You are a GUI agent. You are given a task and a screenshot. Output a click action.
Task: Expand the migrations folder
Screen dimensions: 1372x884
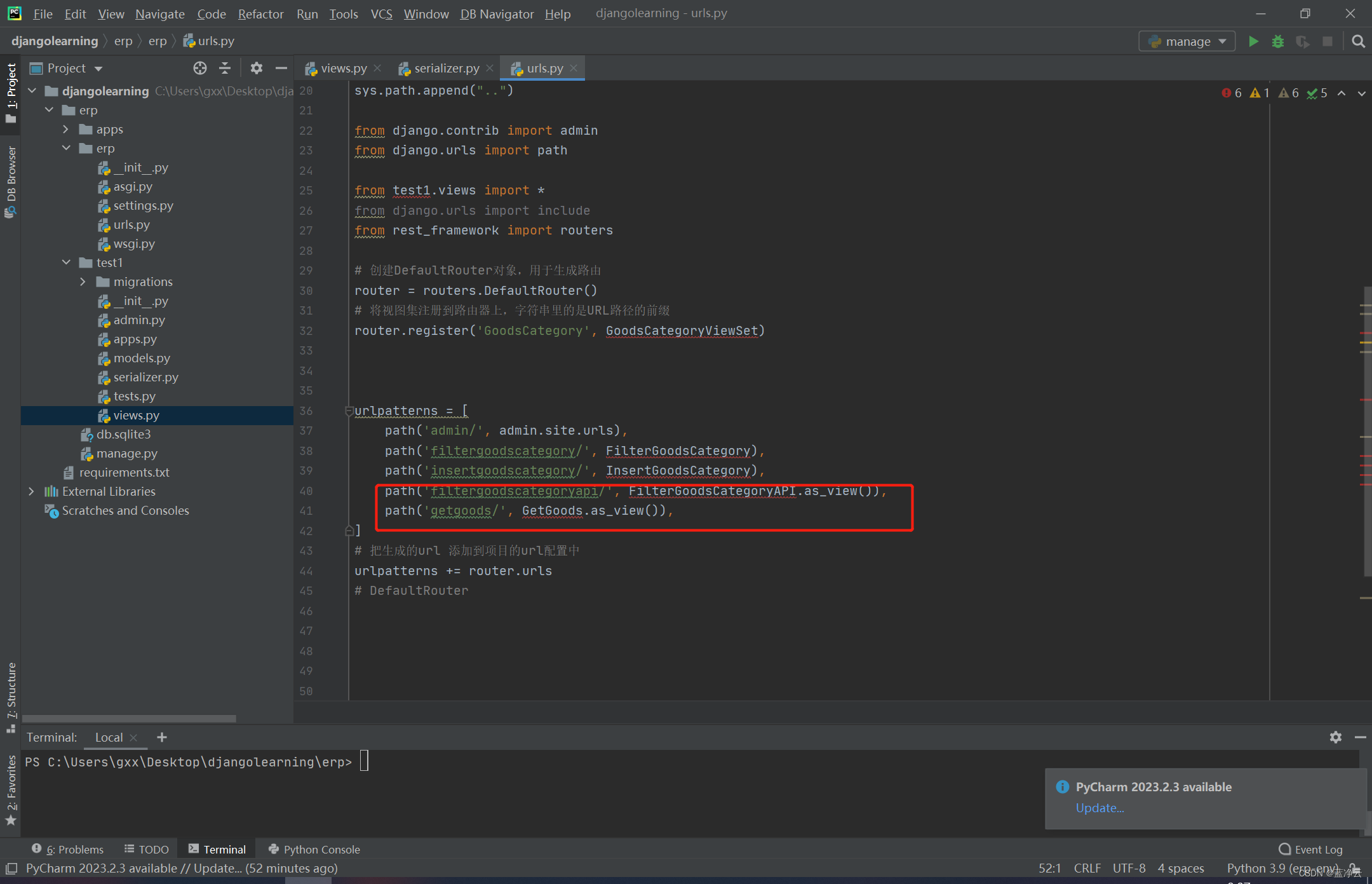(83, 282)
